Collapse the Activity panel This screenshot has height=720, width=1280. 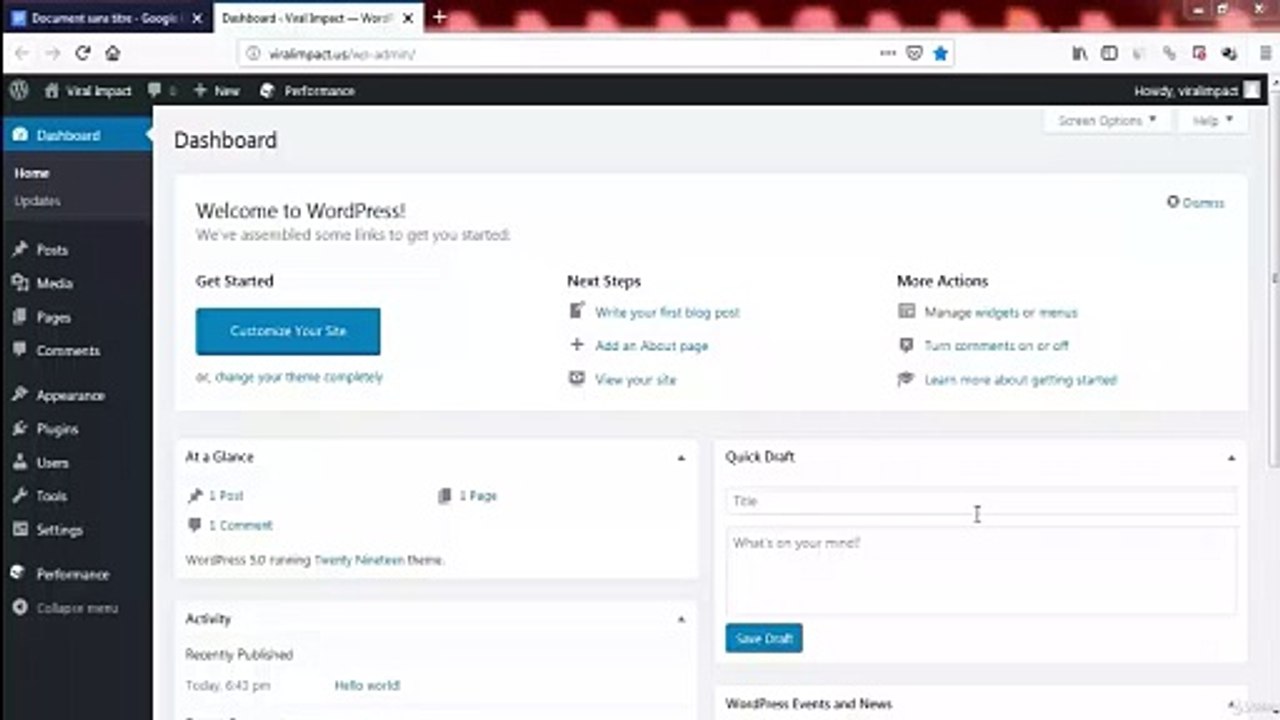(681, 619)
